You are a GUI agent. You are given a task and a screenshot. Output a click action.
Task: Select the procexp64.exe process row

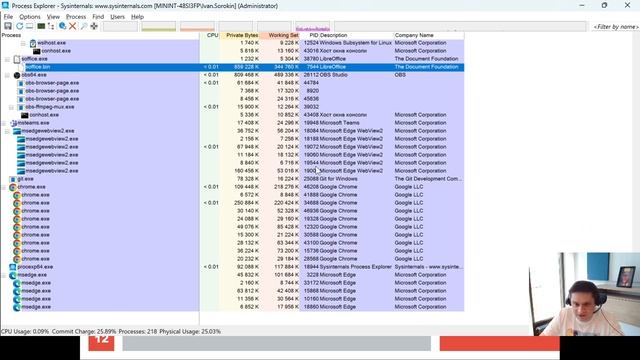tap(232, 267)
